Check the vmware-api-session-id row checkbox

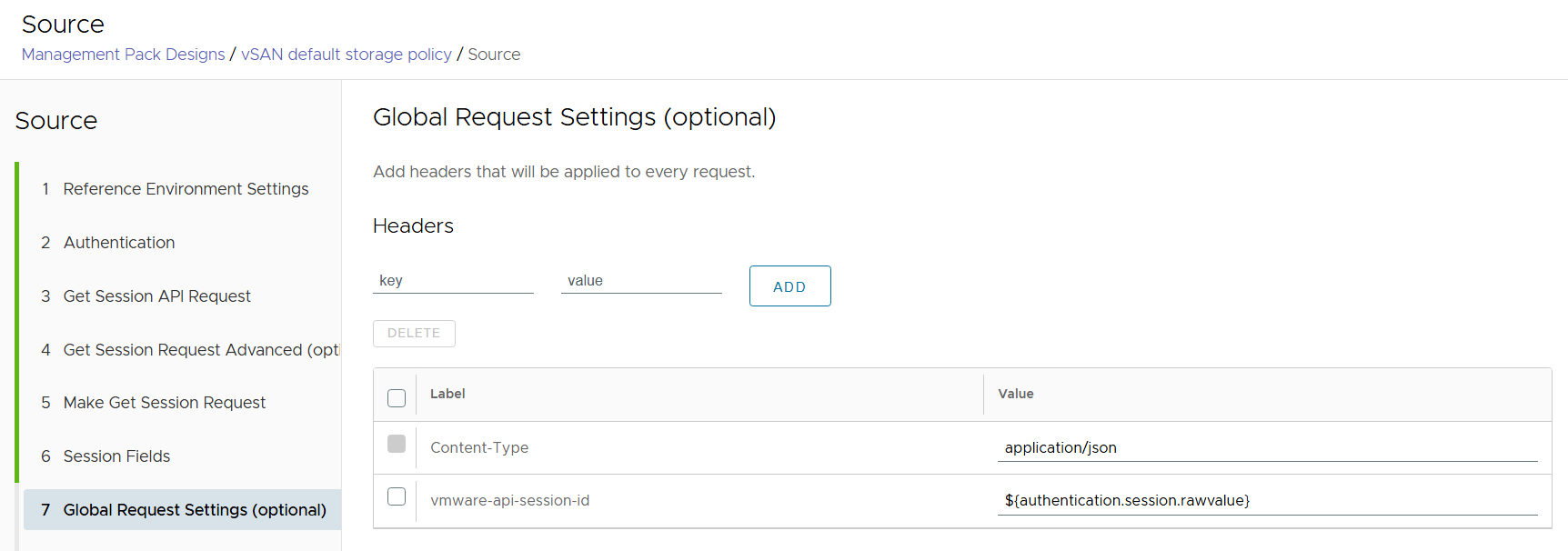click(x=397, y=496)
